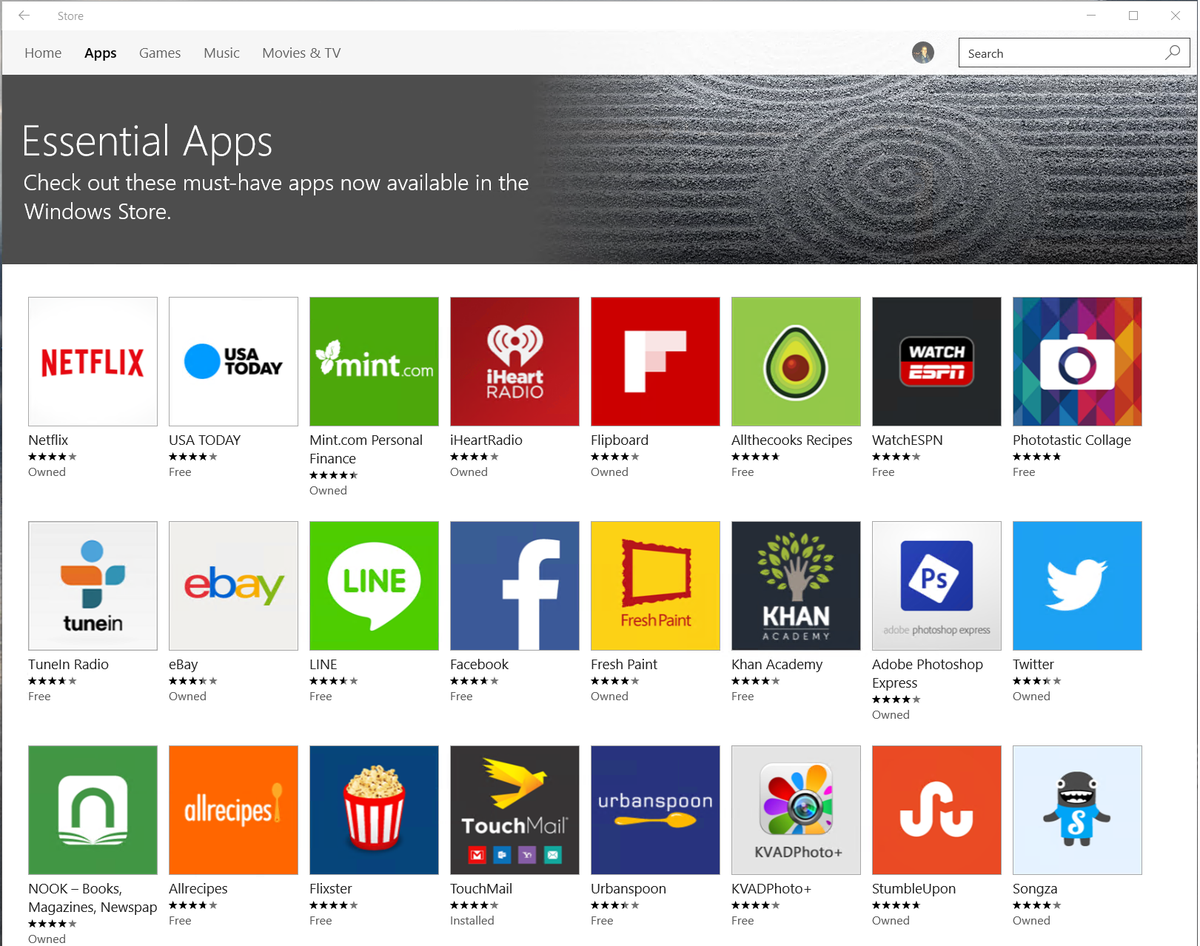Screen dimensions: 1200x946
Task: Open the Flixster popcorn icon
Action: point(374,810)
